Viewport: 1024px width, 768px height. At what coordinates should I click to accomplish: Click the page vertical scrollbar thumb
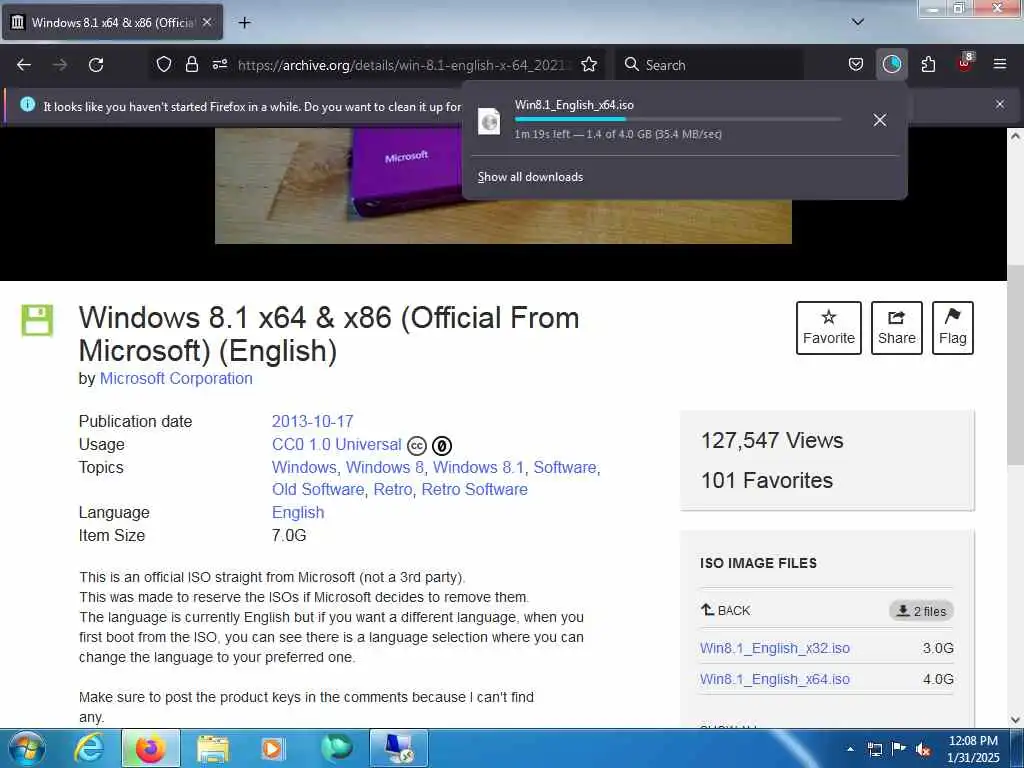coord(1015,366)
